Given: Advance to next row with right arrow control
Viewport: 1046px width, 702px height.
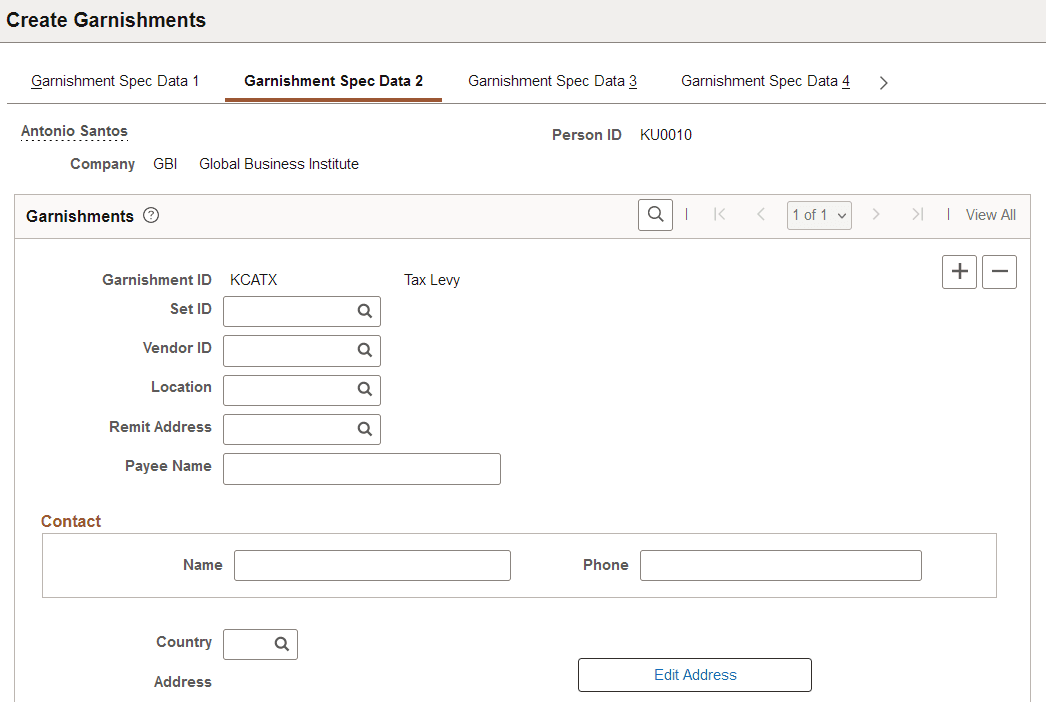Looking at the screenshot, I should coord(875,214).
